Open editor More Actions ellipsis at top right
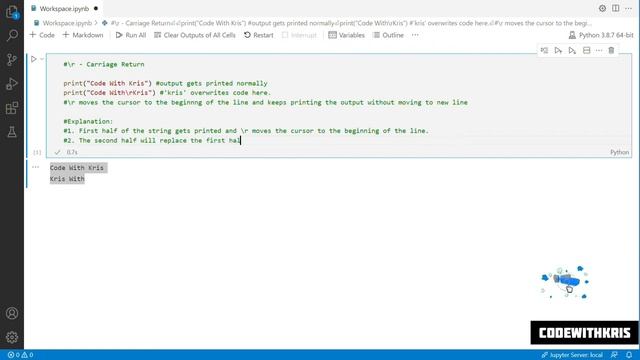The height and width of the screenshot is (360, 640). click(629, 8)
